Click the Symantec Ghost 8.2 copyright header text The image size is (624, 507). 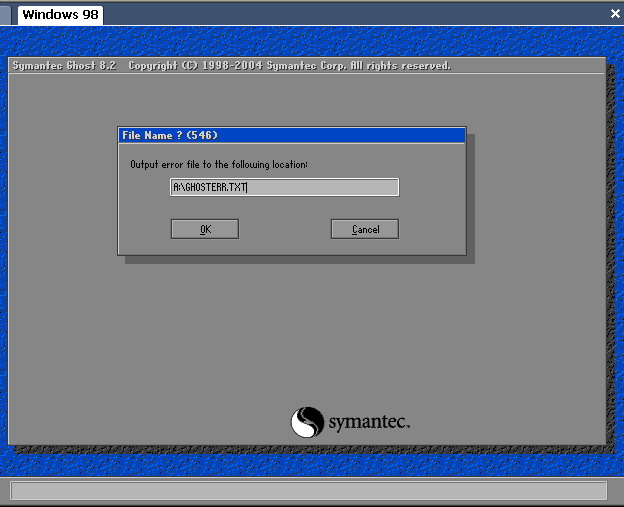[232, 65]
